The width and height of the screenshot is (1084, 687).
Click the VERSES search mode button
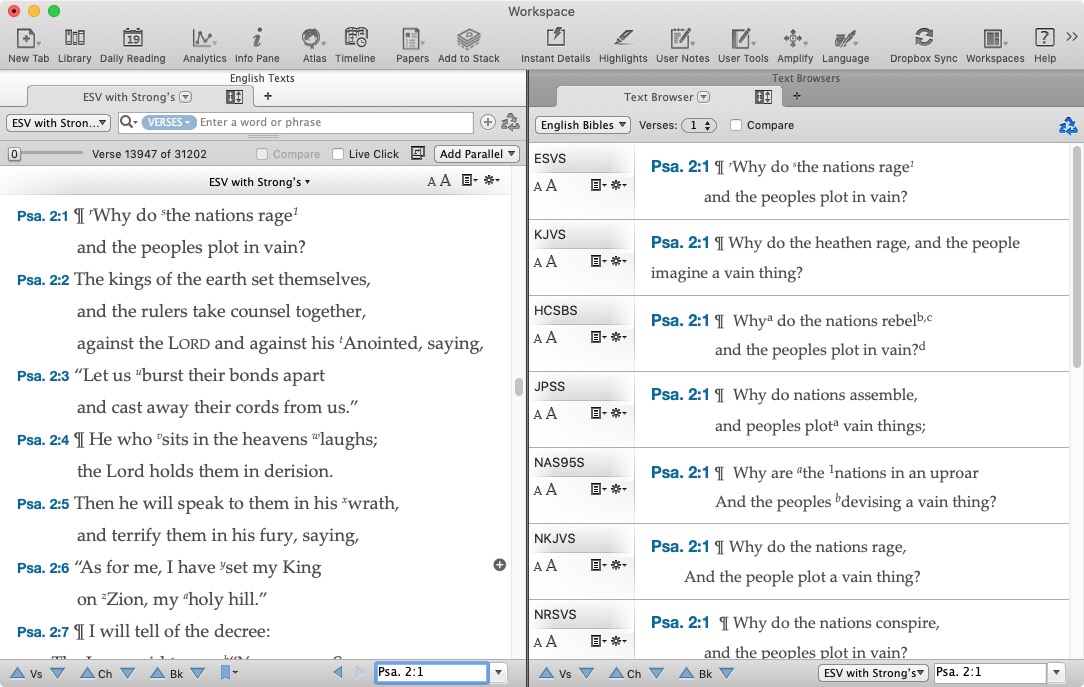point(168,123)
